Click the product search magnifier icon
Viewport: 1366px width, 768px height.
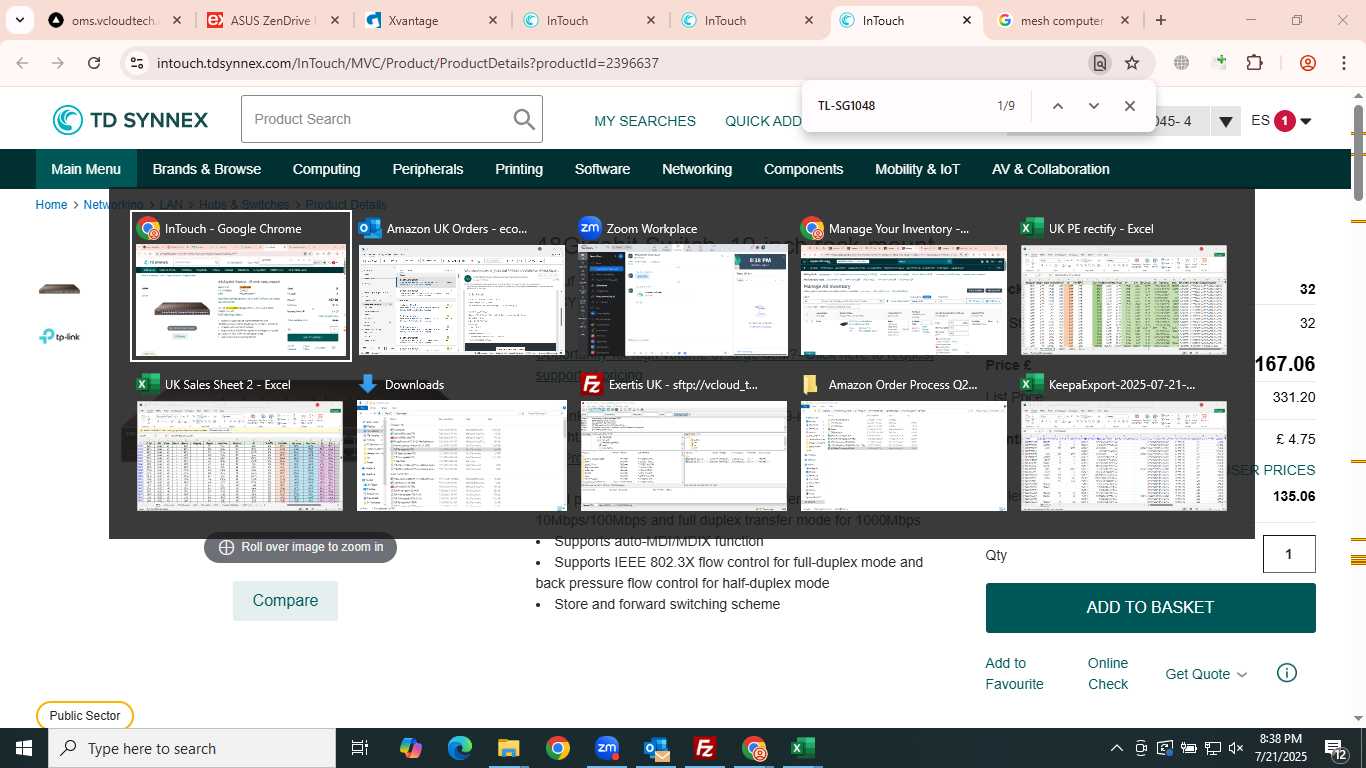point(524,119)
